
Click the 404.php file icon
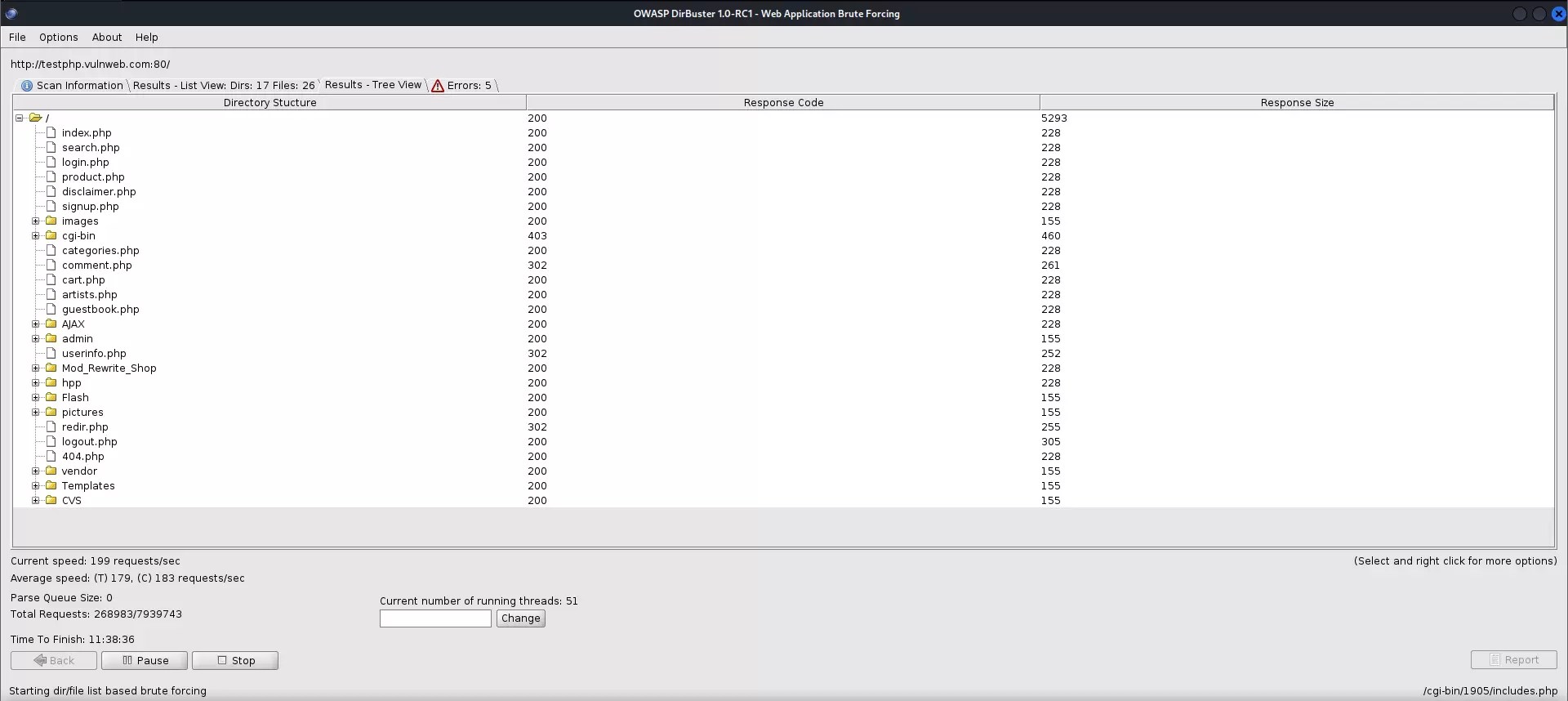click(x=51, y=456)
